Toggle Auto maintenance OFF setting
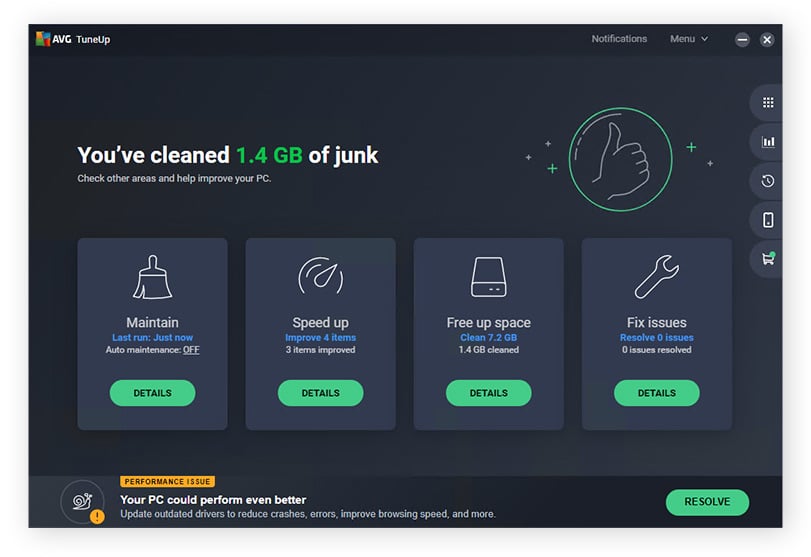Viewport: 811px width, 557px height. tap(190, 350)
